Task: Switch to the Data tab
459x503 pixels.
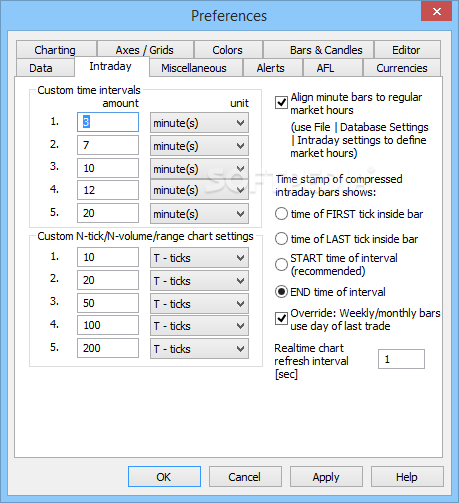Action: [x=45, y=68]
